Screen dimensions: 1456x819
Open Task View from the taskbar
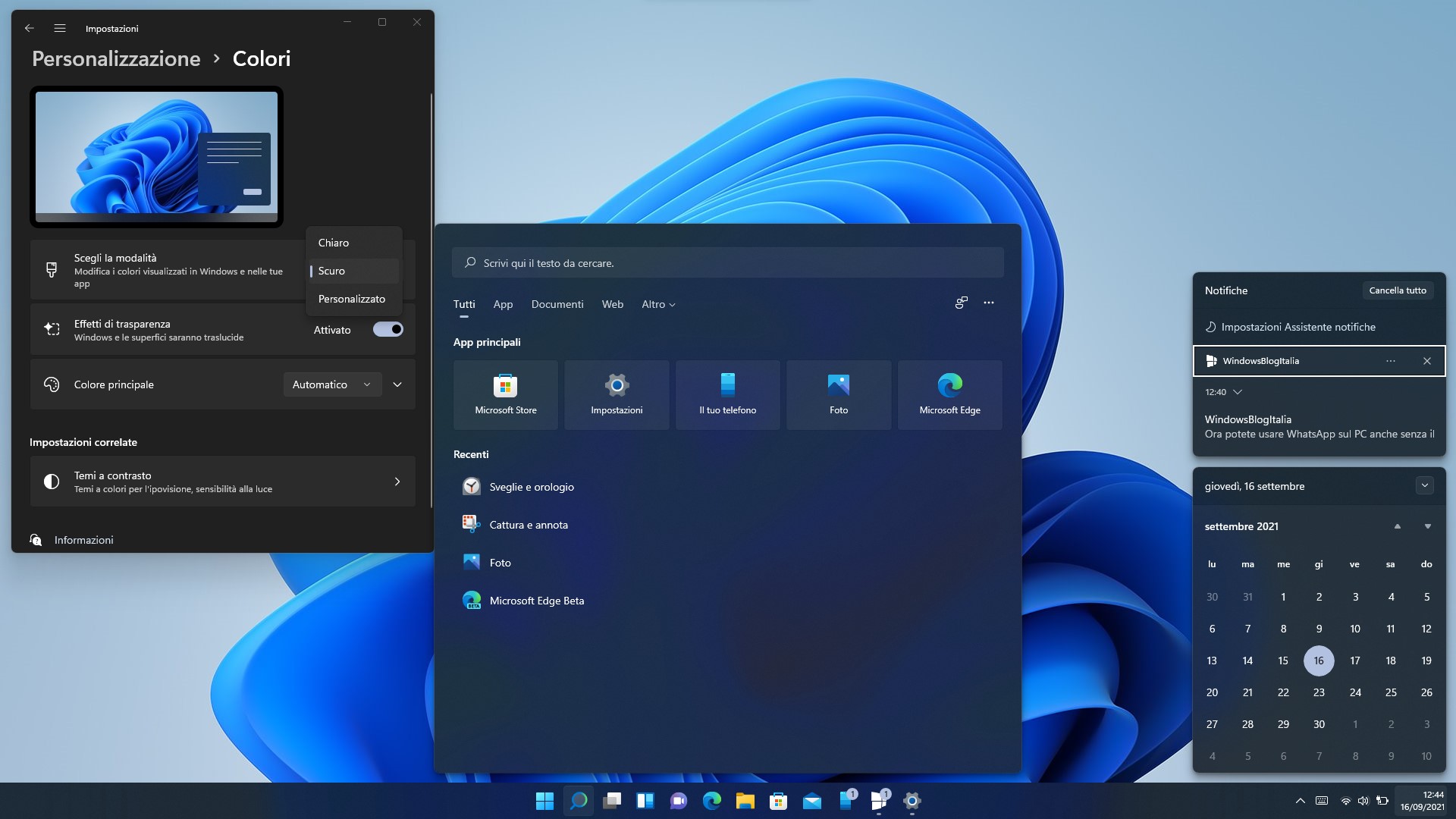[612, 801]
